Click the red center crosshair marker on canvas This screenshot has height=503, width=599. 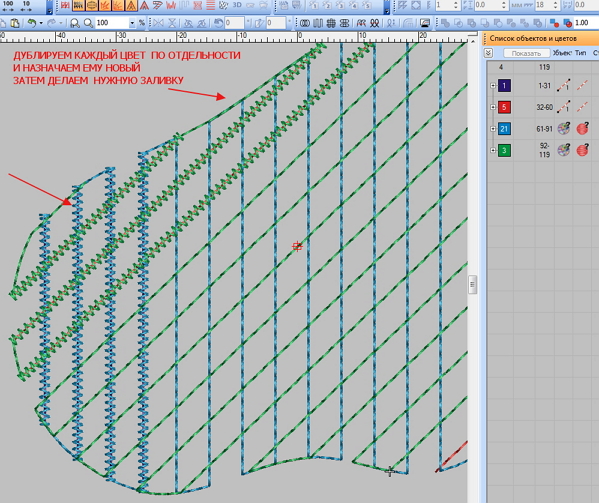(297, 246)
